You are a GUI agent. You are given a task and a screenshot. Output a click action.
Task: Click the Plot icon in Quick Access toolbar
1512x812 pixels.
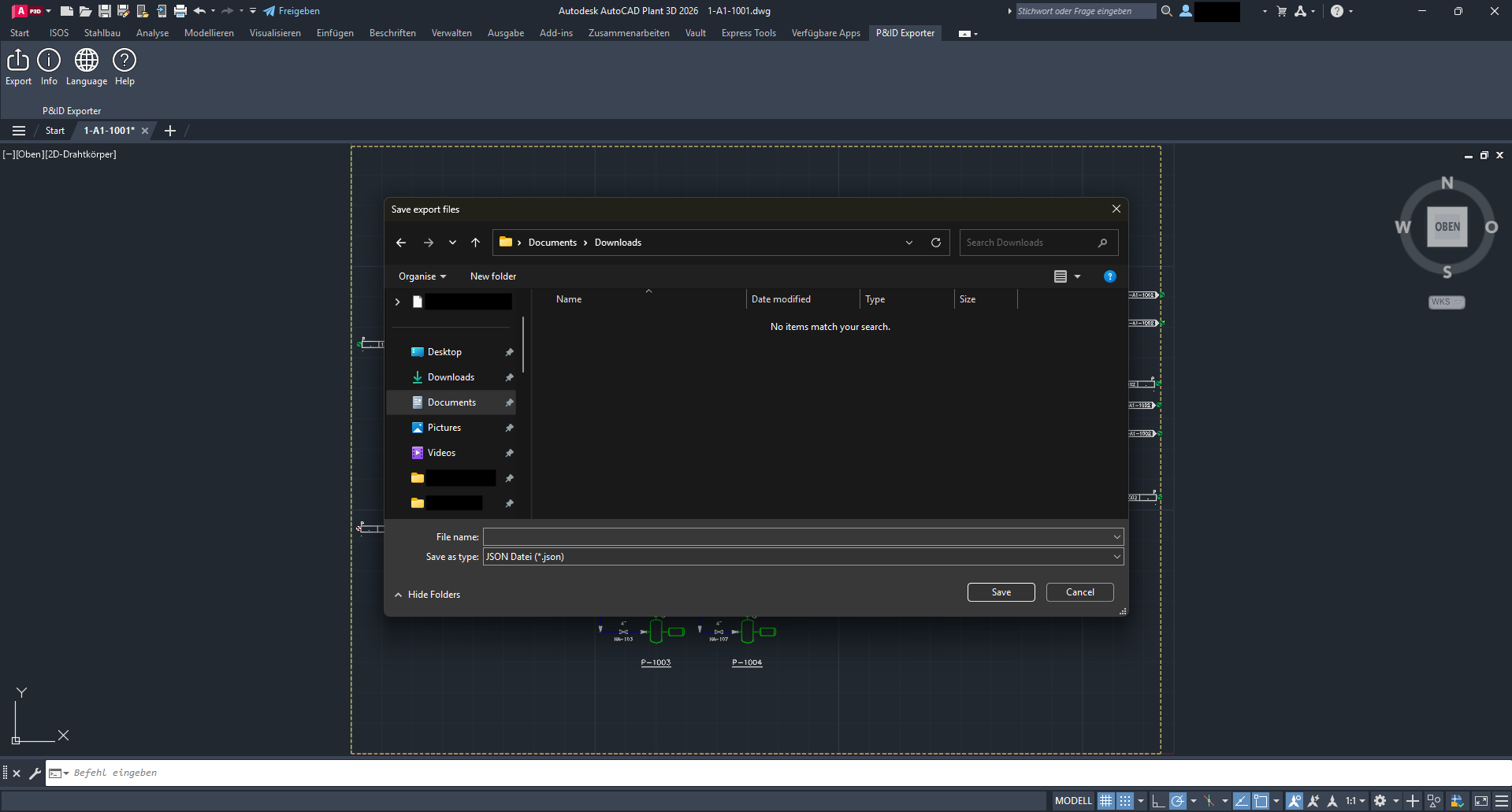tap(180, 10)
